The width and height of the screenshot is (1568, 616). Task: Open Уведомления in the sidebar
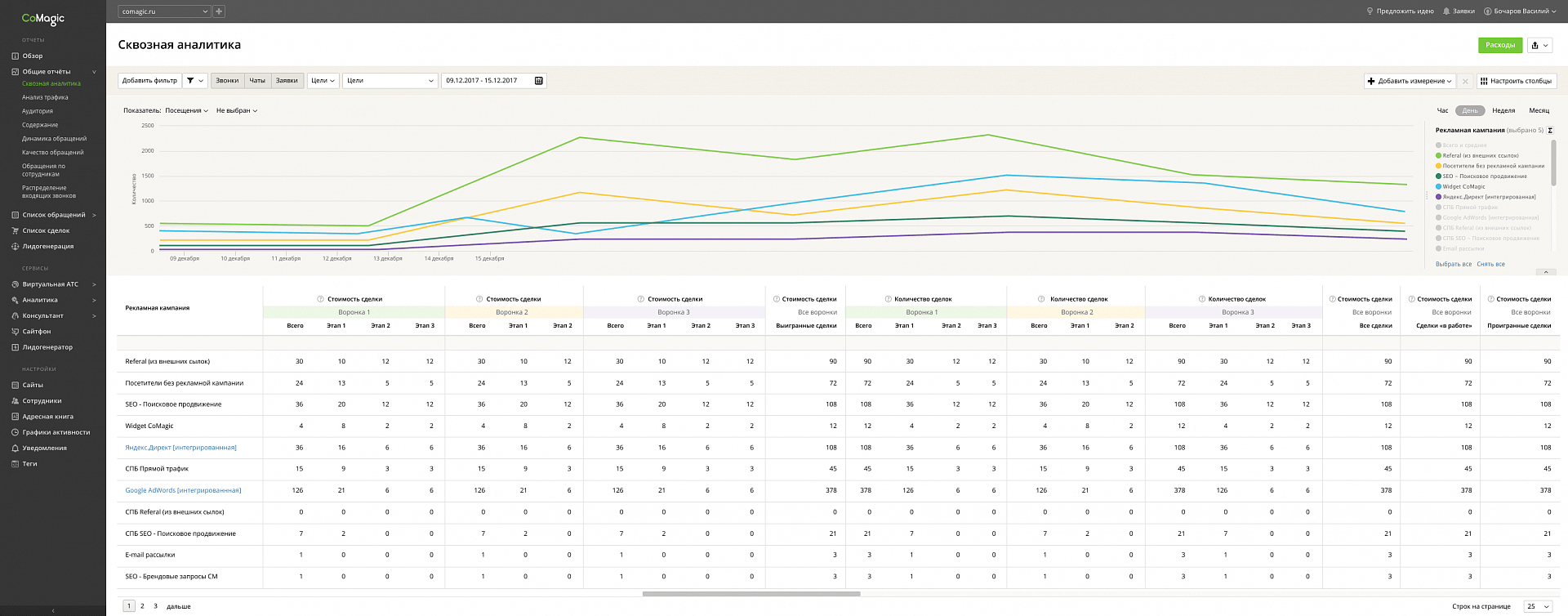coord(44,449)
